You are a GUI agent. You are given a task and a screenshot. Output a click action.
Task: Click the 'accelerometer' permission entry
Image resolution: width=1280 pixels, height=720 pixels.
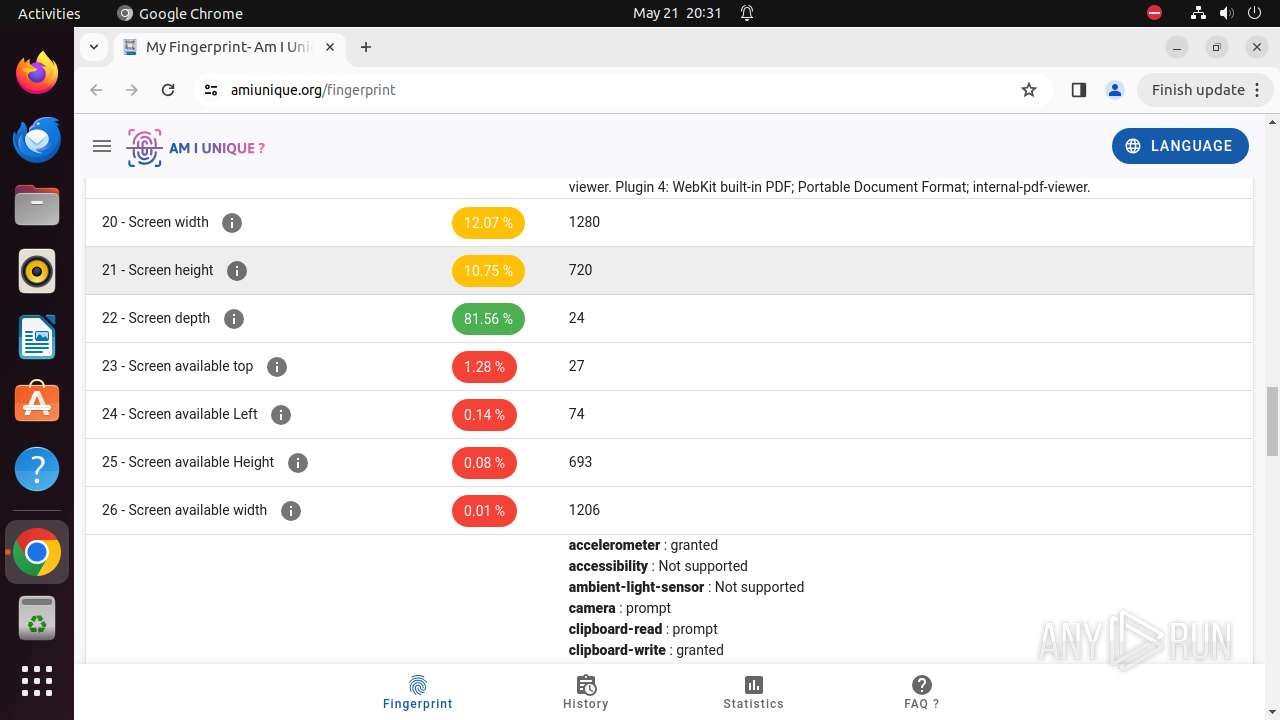[x=643, y=545]
